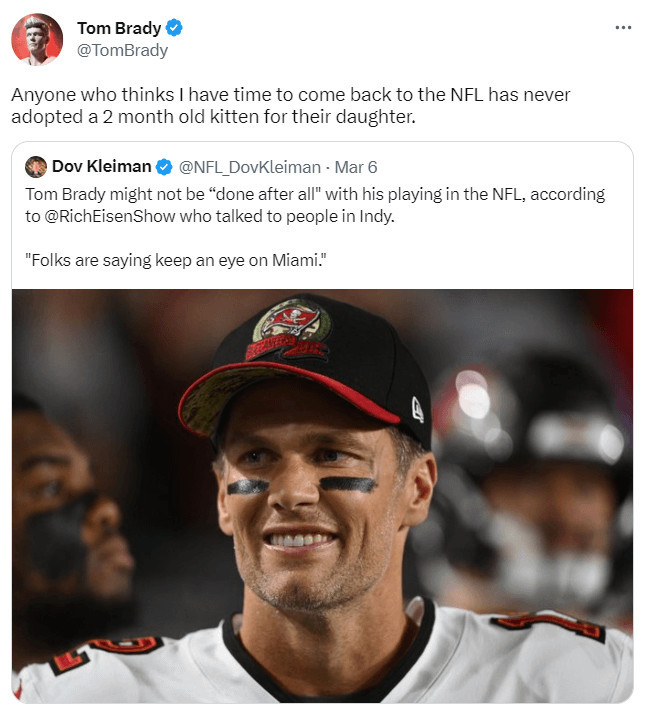Open the three-dot more options menu
Image resolution: width=649 pixels, height=723 pixels.
(x=623, y=28)
